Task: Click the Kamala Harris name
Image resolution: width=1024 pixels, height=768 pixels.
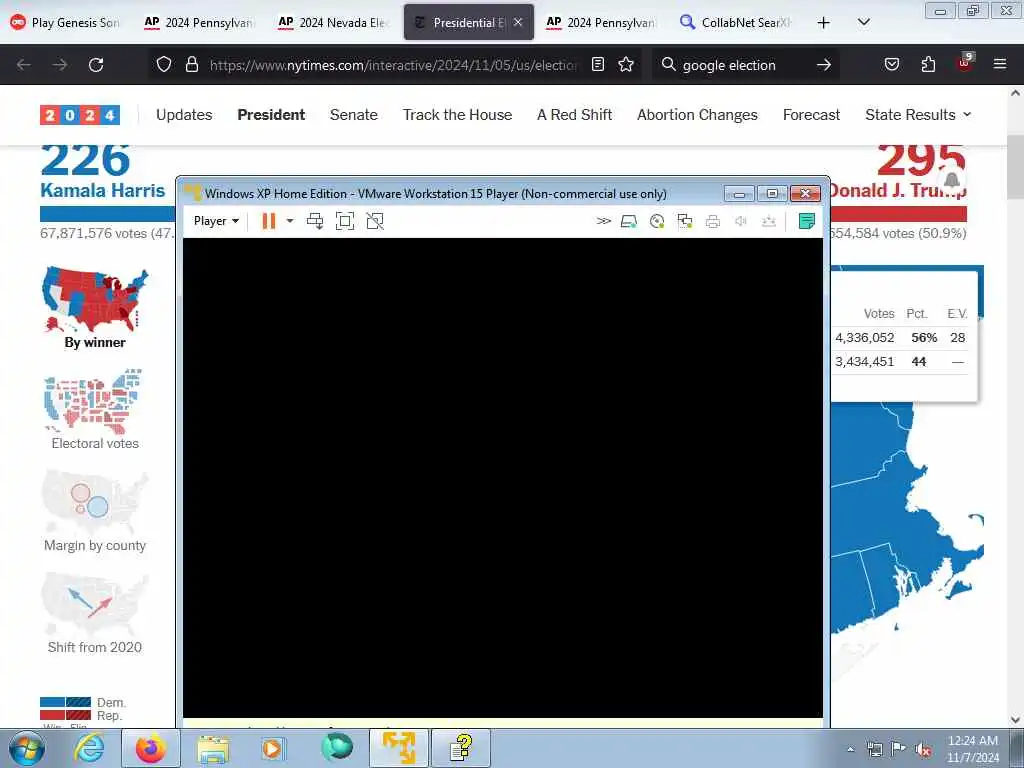Action: pos(103,190)
